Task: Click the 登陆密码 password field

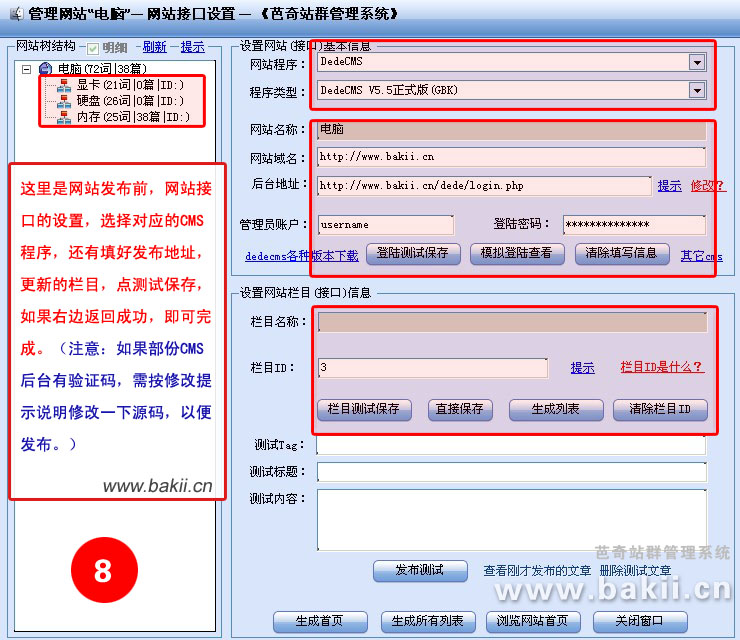Action: click(x=634, y=225)
